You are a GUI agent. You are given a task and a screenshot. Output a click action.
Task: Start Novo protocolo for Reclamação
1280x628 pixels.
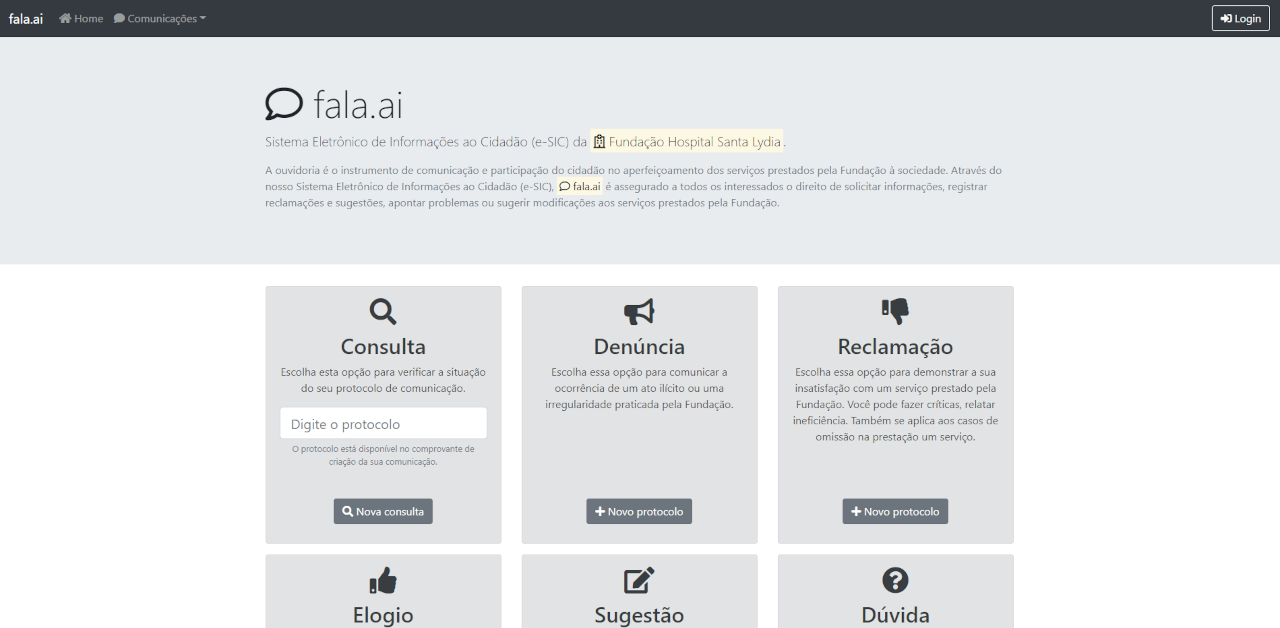[x=895, y=511]
